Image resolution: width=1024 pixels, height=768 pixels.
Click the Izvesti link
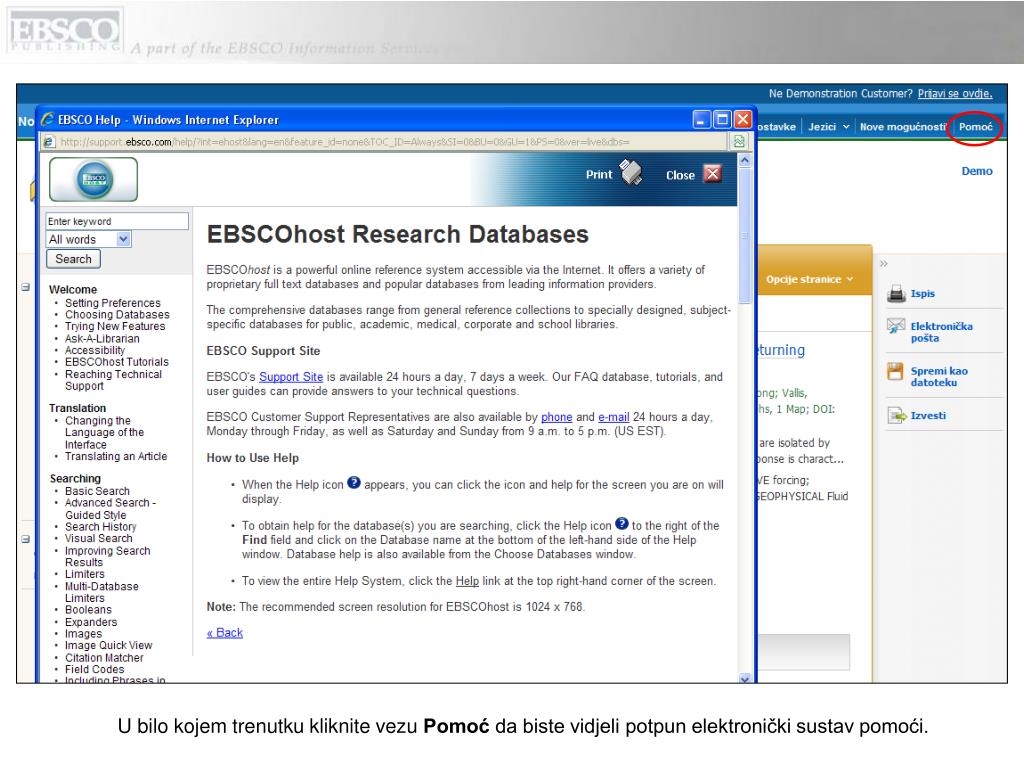(928, 415)
